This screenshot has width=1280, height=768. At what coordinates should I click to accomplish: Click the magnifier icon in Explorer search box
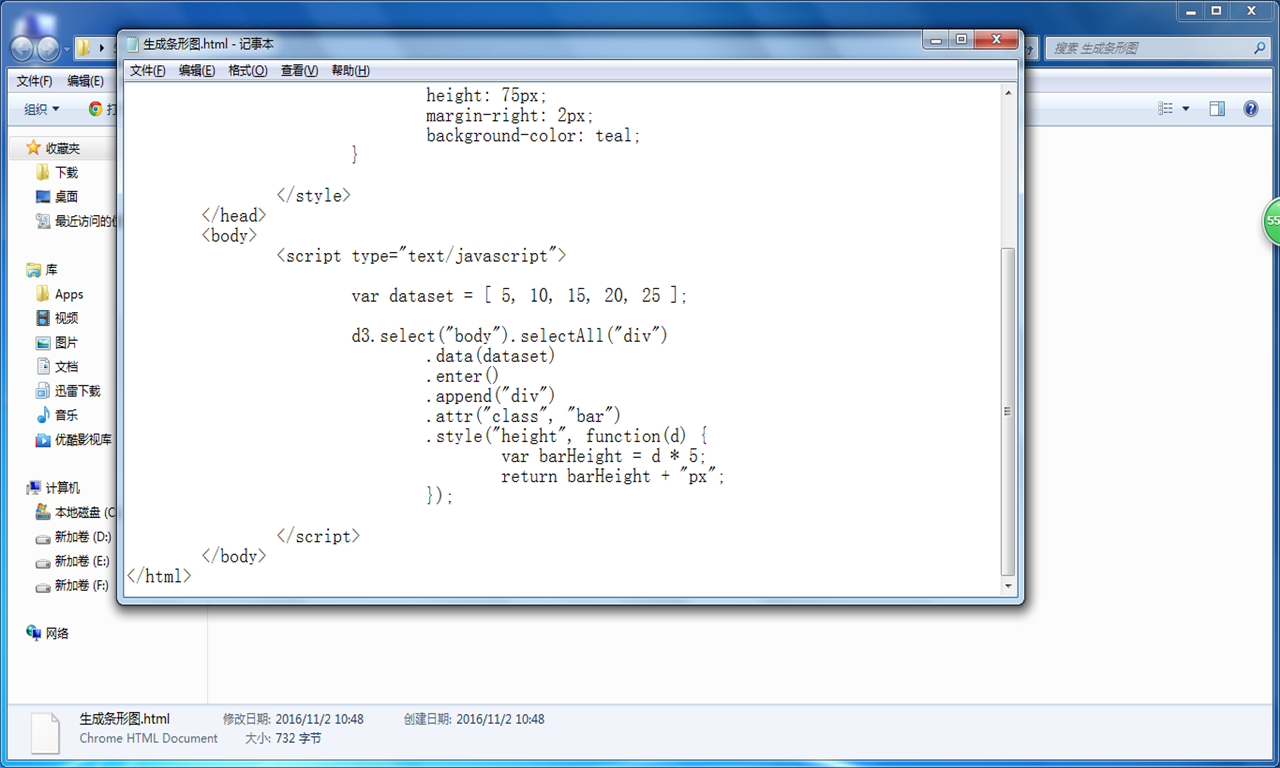pyautogui.click(x=1260, y=48)
